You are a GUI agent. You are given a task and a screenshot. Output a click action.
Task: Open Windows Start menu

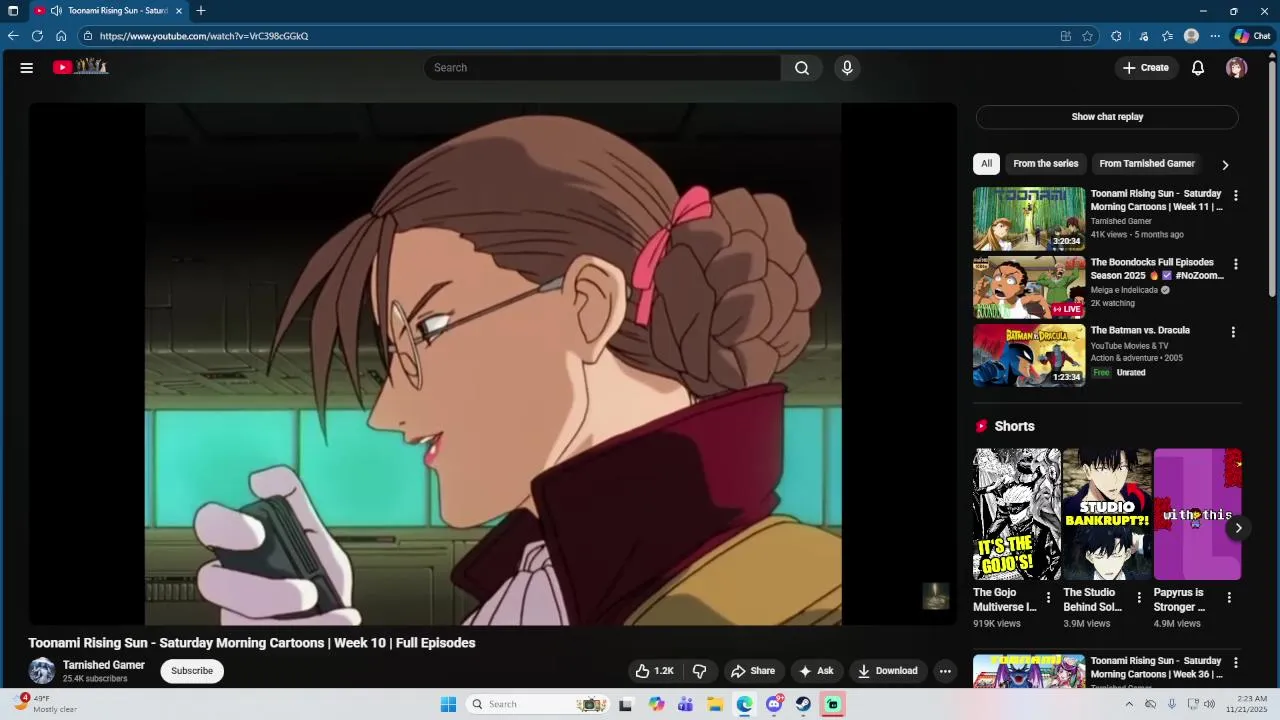coord(448,704)
